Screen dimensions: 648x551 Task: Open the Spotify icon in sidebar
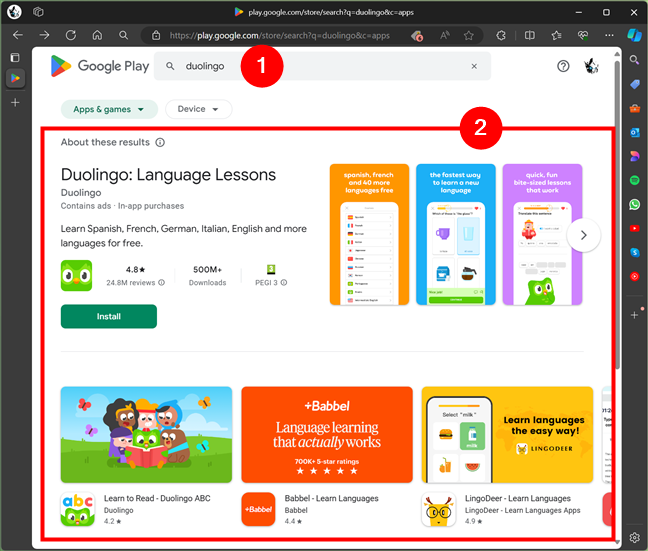634,180
